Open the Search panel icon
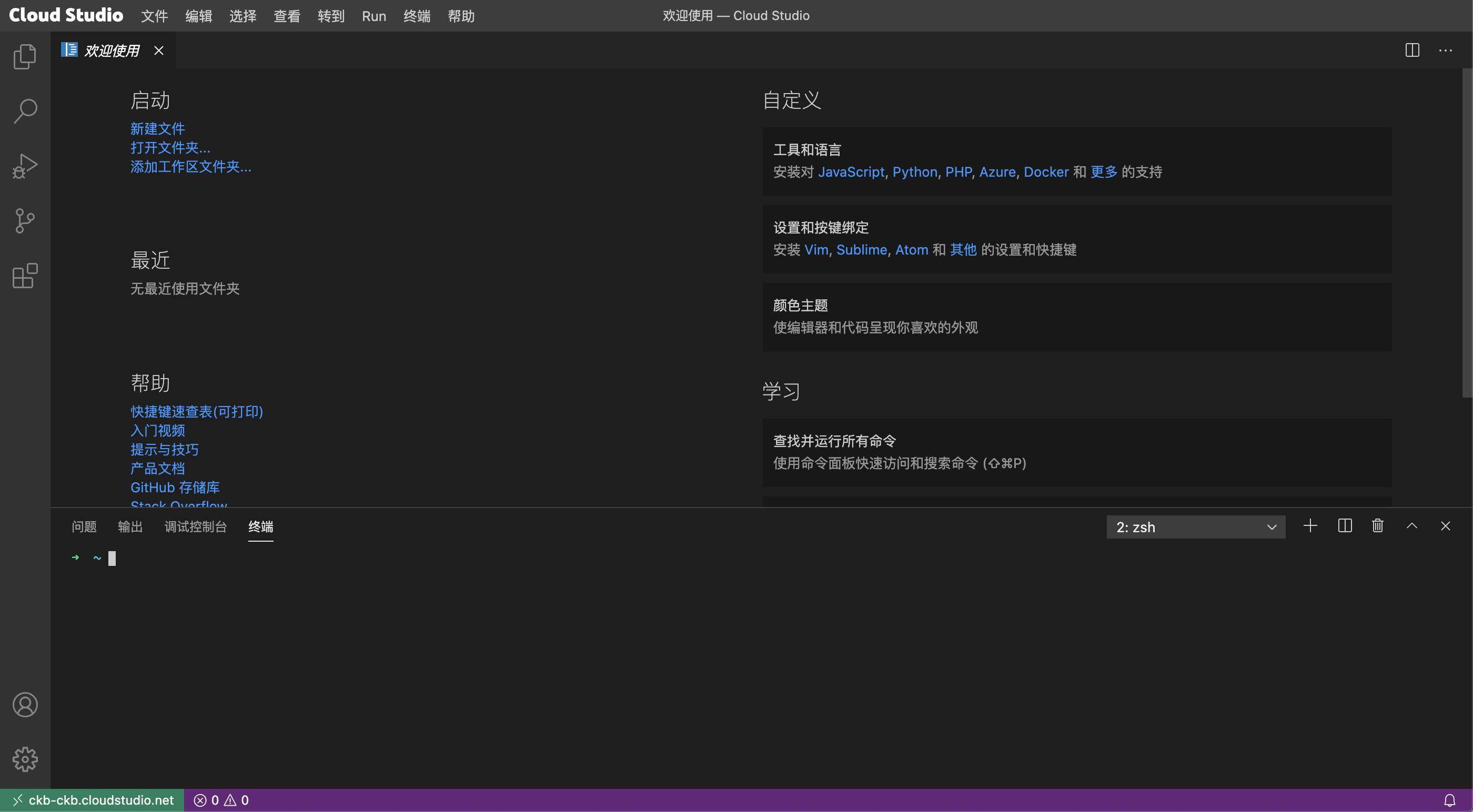This screenshot has height=812, width=1473. (25, 111)
